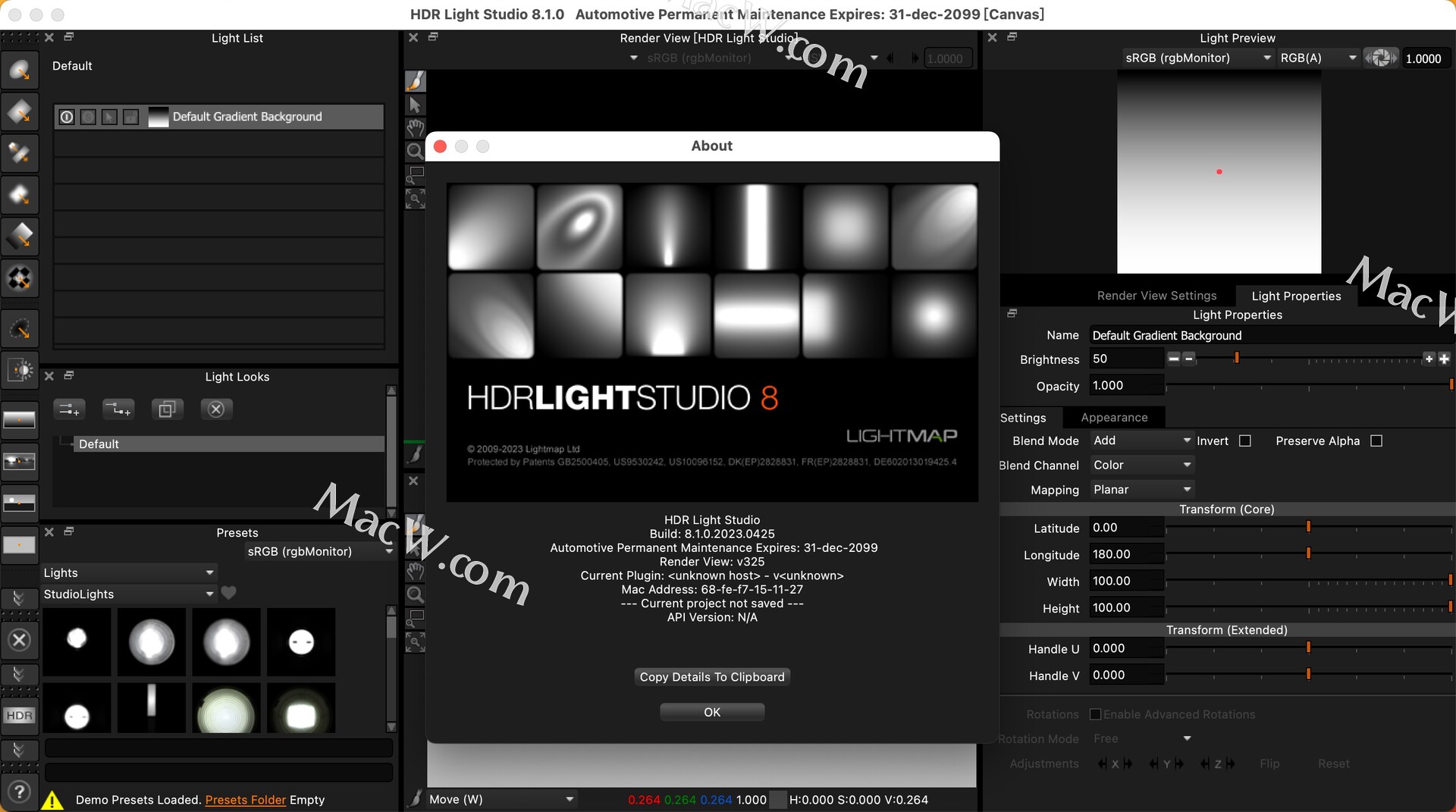Add new Light Look button
Screen dimensions: 1456x812
point(69,409)
